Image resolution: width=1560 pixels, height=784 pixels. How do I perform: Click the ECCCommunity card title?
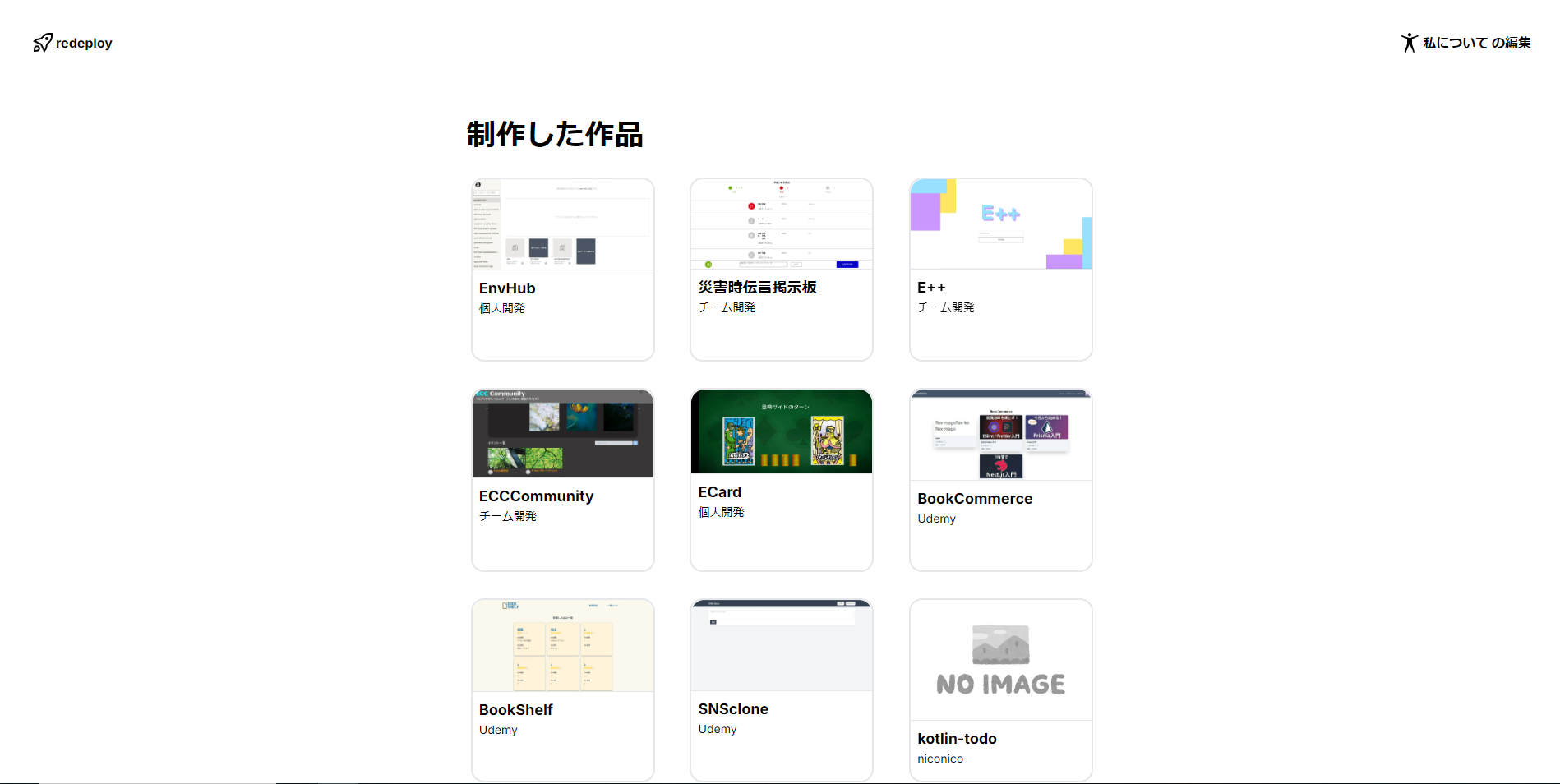click(x=536, y=496)
